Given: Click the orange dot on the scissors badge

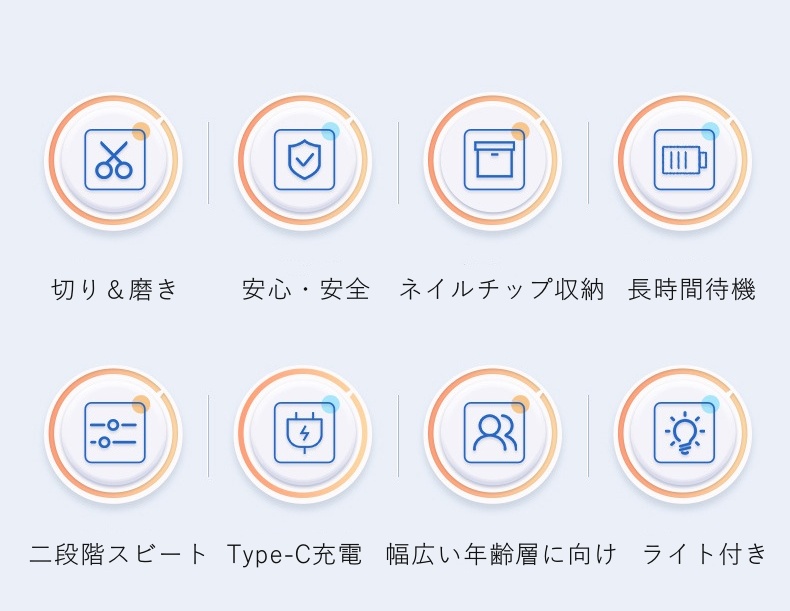Looking at the screenshot, I should [141, 131].
